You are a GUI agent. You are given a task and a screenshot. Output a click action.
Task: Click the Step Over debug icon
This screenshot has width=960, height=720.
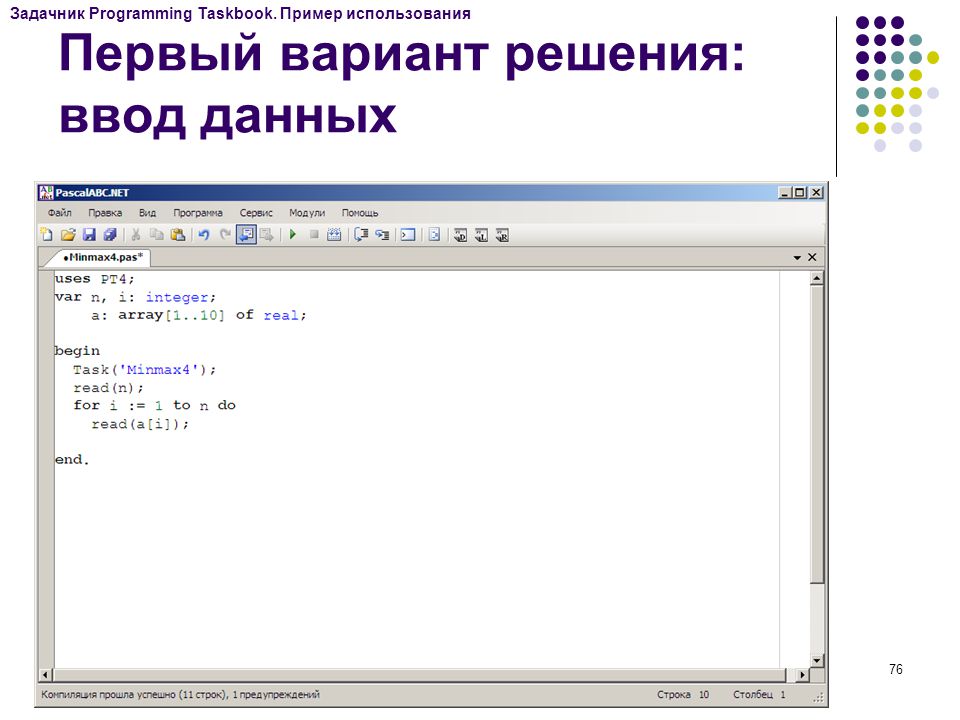click(x=361, y=235)
